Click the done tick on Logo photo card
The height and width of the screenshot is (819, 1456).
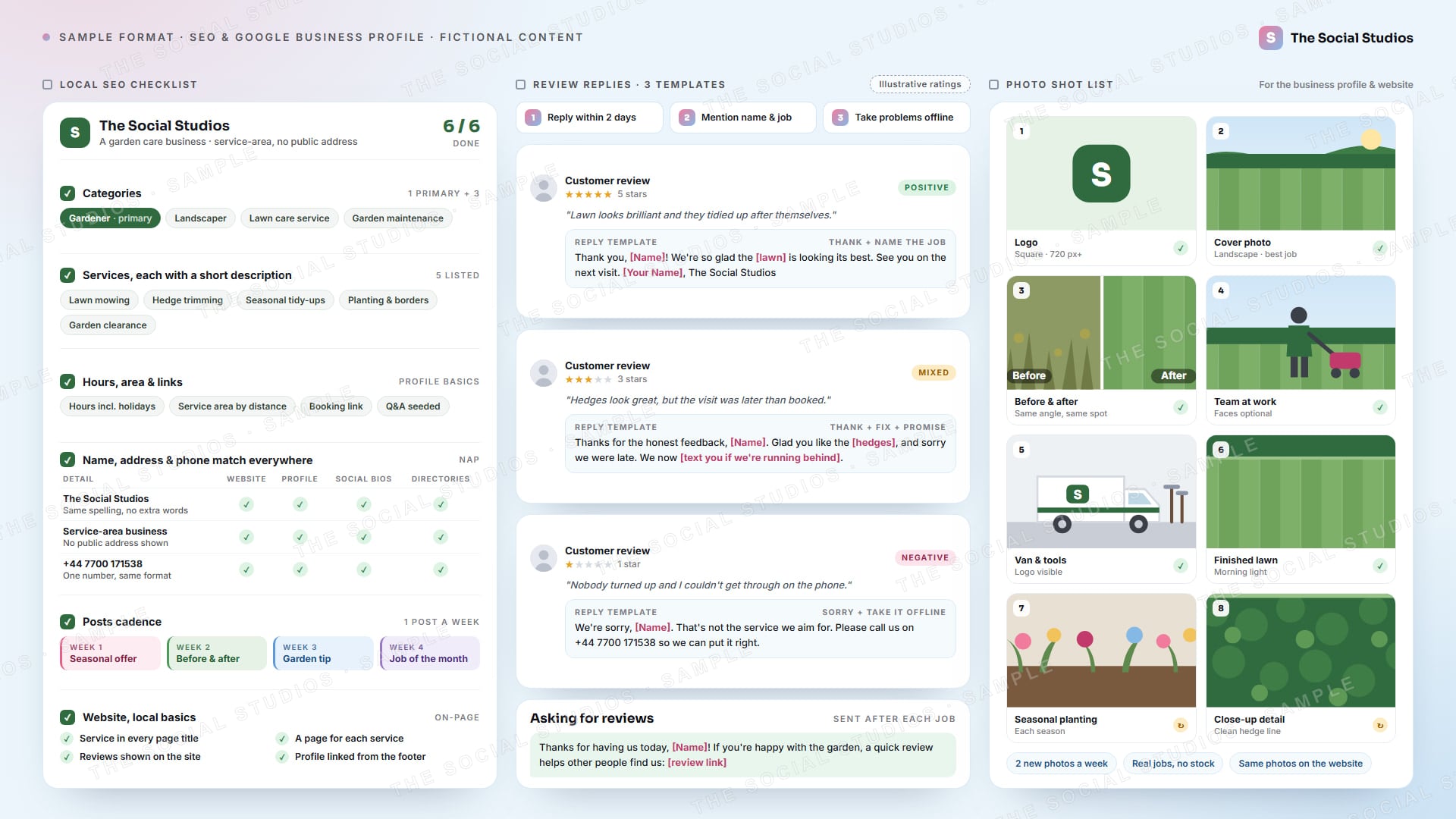click(1181, 248)
